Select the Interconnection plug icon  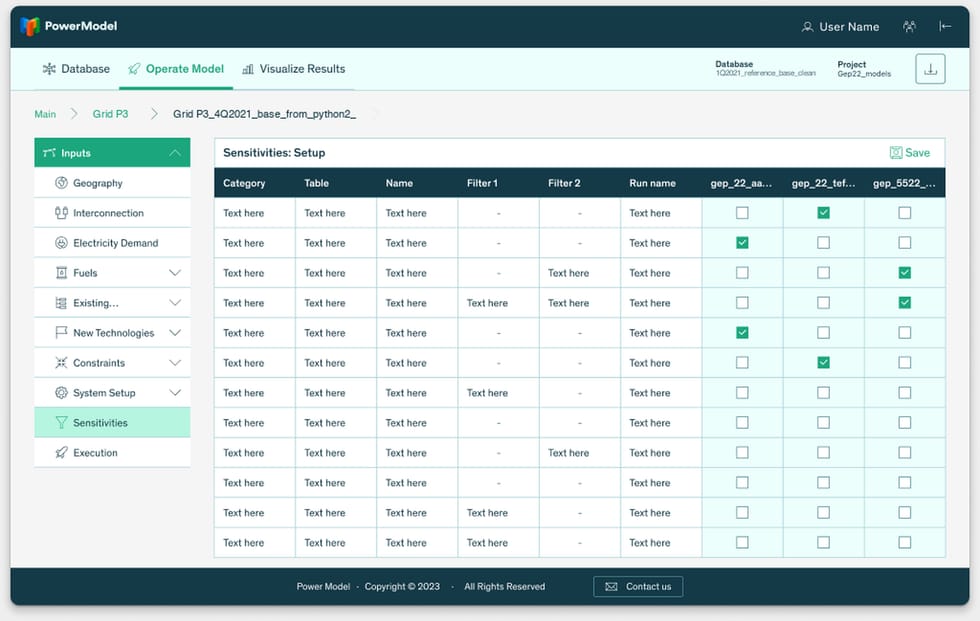point(61,213)
